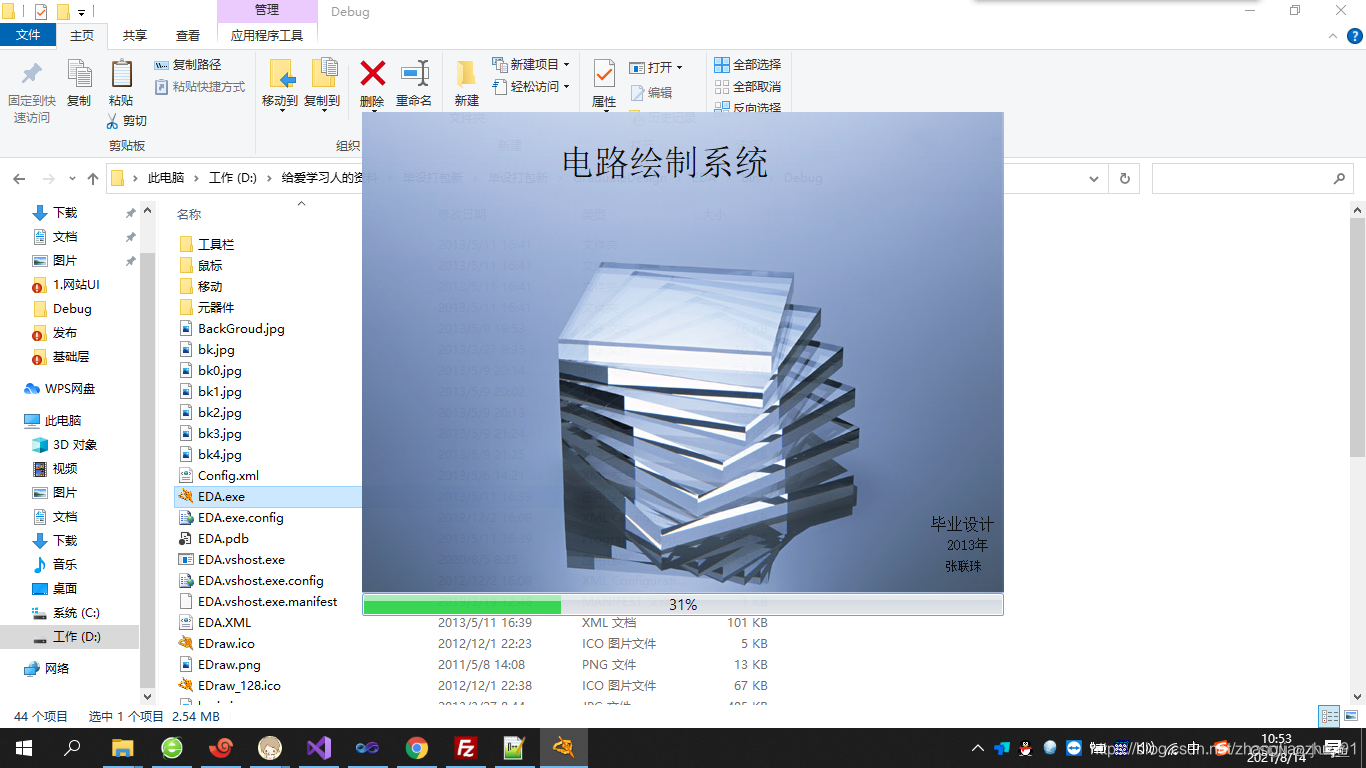Show hidden system tray icons chevron
Viewport: 1366px width, 768px height.
click(978, 748)
